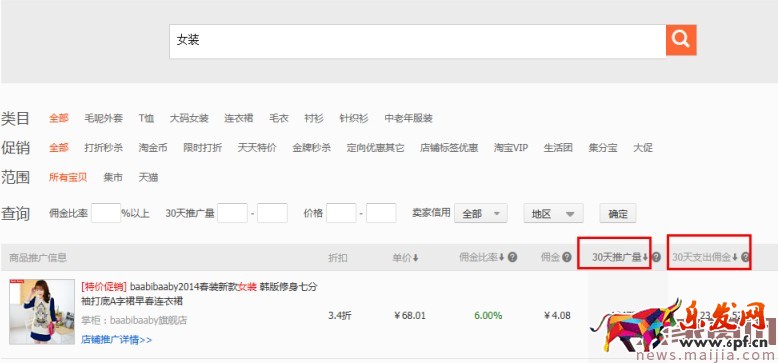Viewport: 778px width, 363px height.
Task: Select 全部 in the 类目 row
Action: (59, 118)
